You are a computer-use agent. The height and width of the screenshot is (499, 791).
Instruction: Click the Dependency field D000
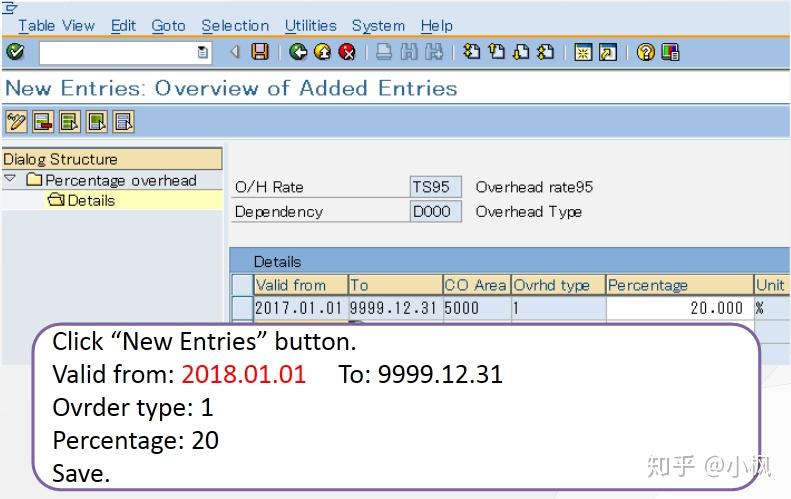pyautogui.click(x=435, y=211)
